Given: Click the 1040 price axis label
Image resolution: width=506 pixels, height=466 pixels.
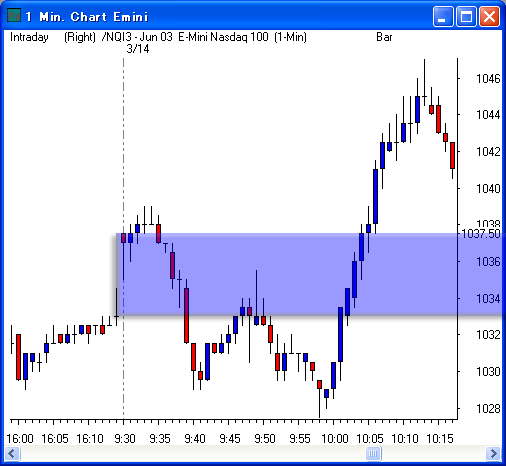Looking at the screenshot, I should pos(488,189).
